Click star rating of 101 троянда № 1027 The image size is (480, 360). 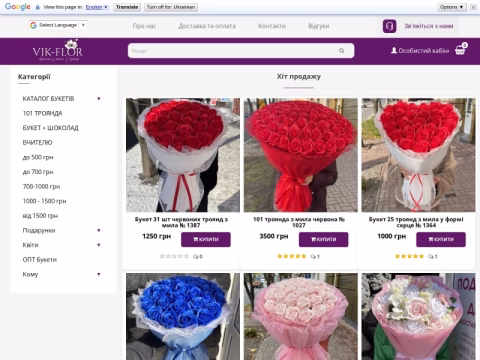tap(292, 256)
